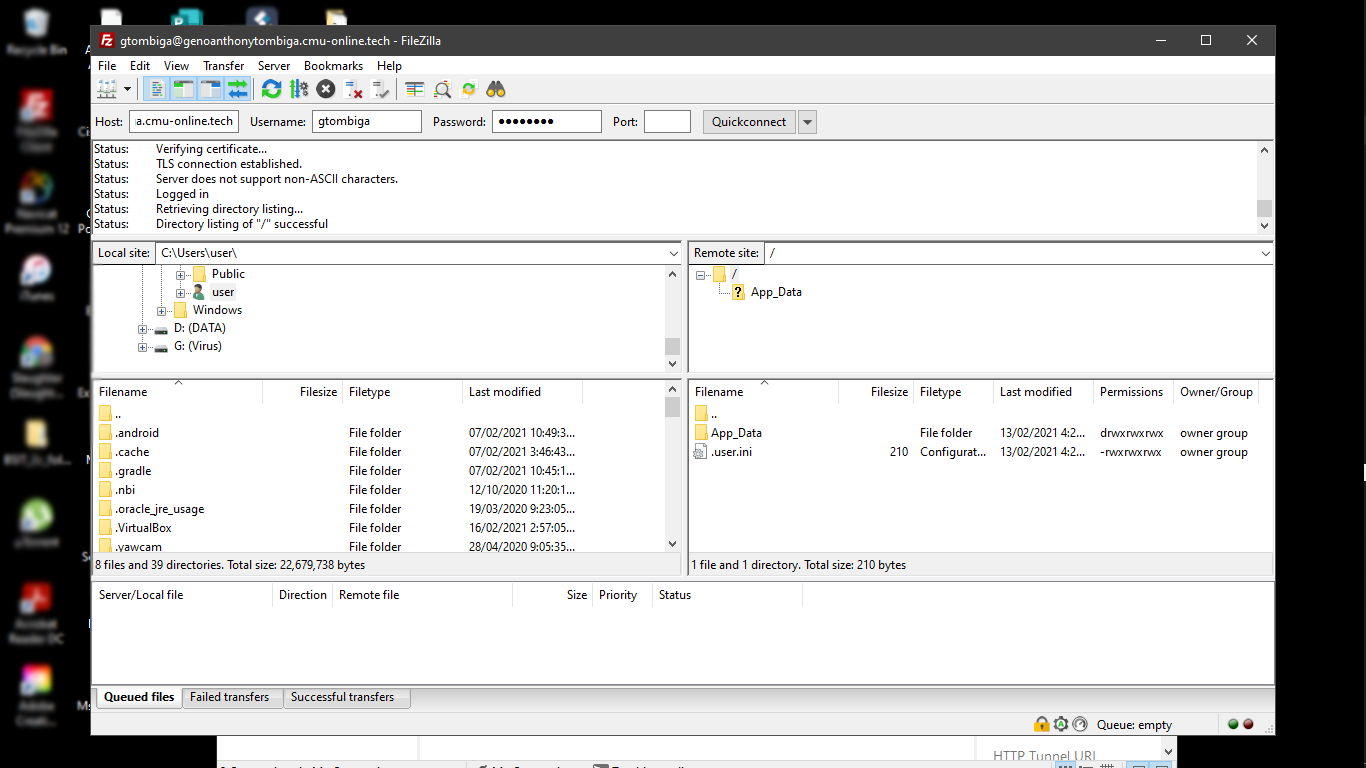Expand the D: (DATA) drive node

click(x=143, y=329)
